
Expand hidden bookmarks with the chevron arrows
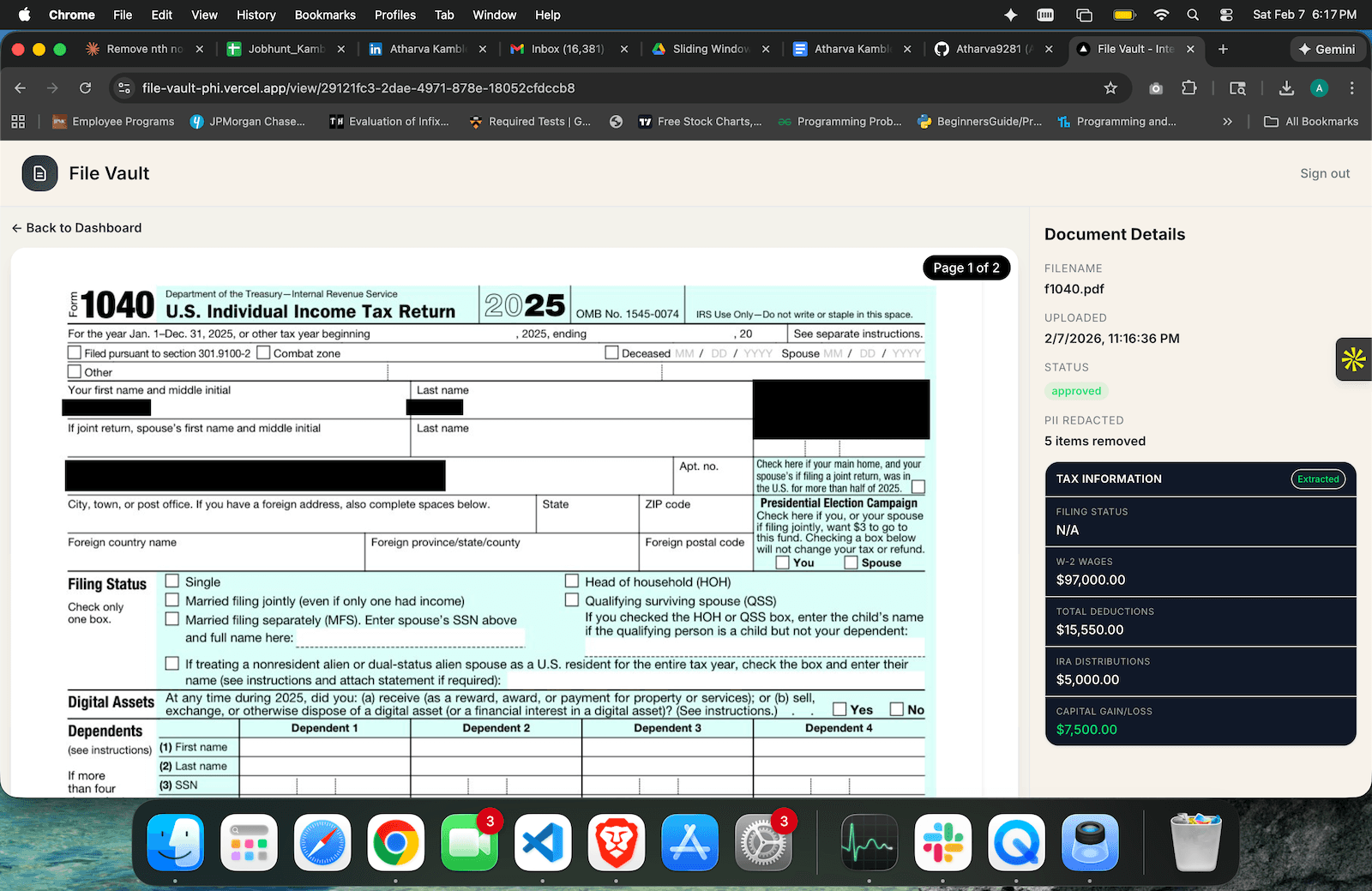[x=1227, y=121]
